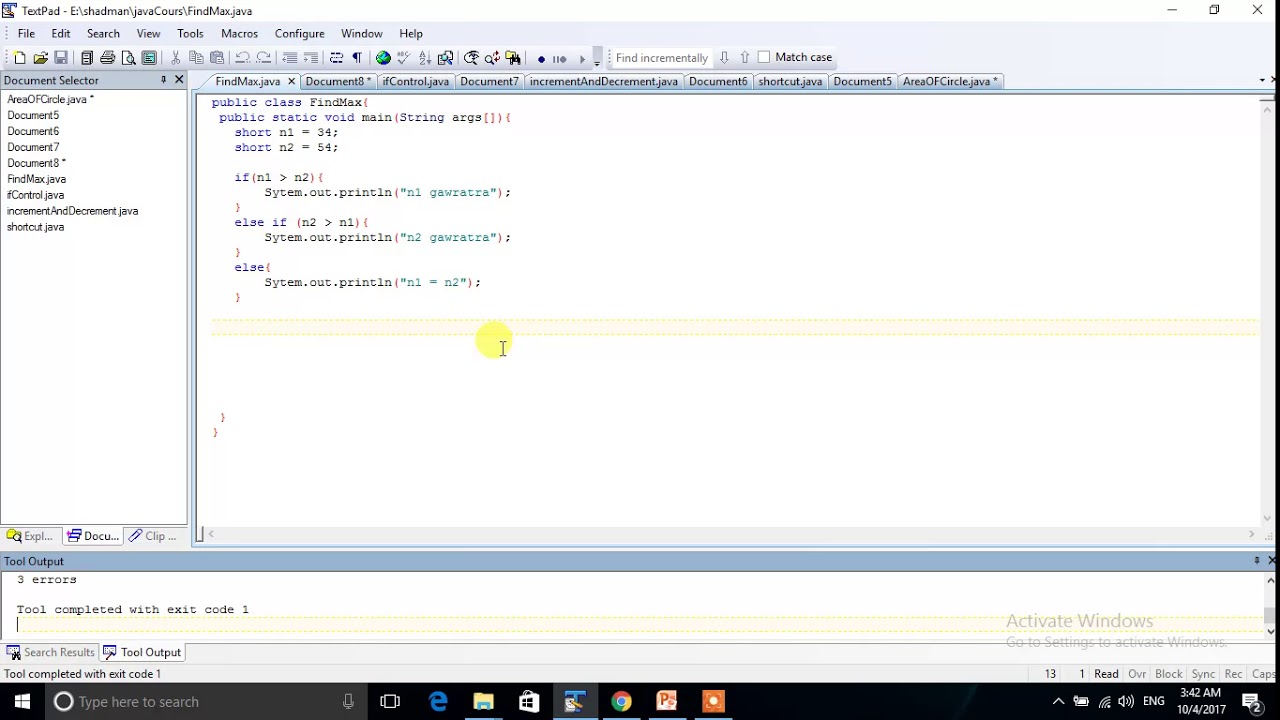
Task: Click the increase indent icon
Action: tap(311, 58)
